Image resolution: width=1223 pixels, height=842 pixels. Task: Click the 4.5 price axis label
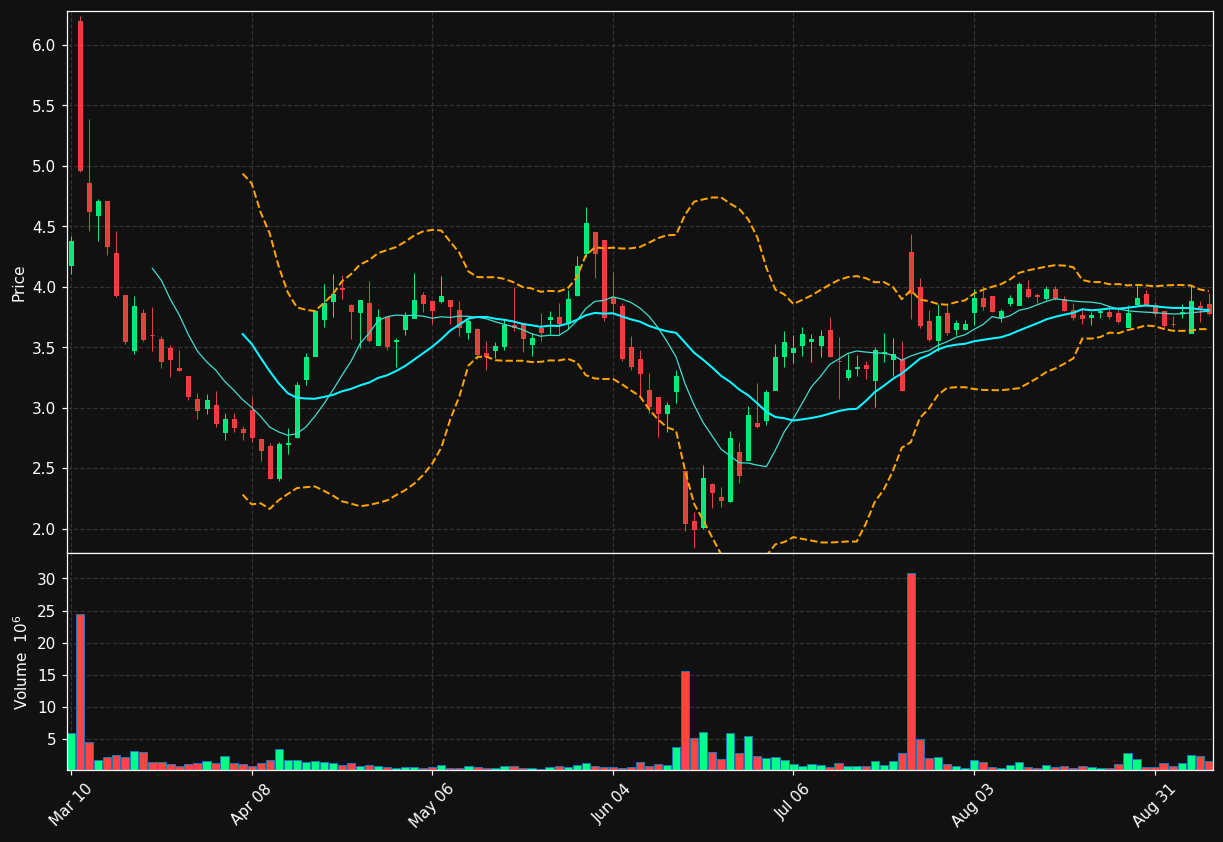tap(43, 227)
